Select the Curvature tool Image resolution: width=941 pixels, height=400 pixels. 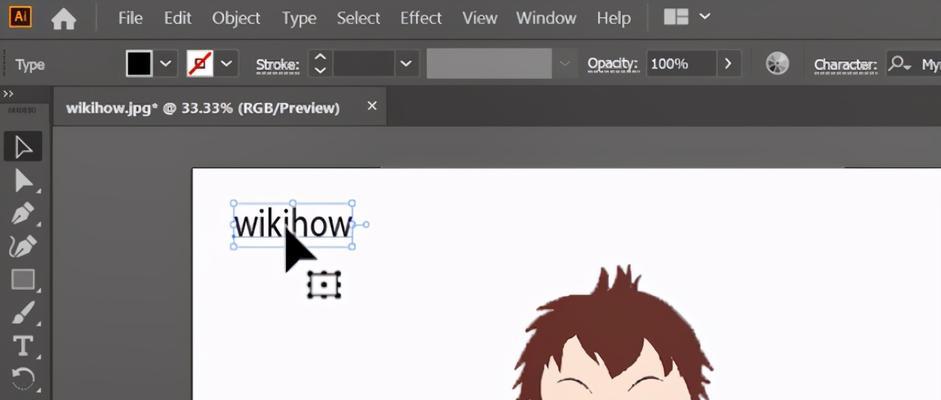(x=23, y=246)
